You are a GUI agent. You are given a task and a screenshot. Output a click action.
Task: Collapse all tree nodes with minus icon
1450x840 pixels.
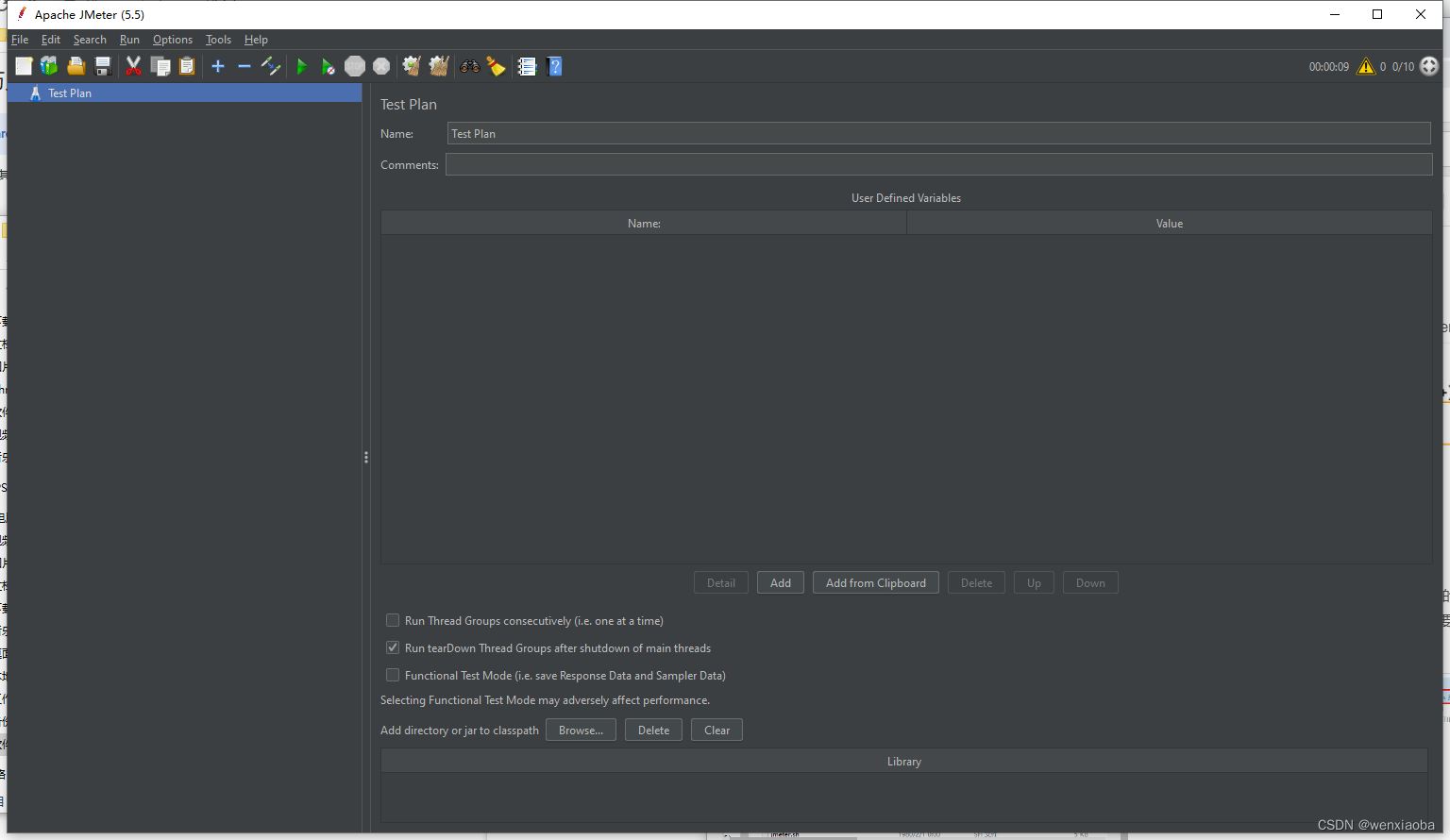[244, 66]
